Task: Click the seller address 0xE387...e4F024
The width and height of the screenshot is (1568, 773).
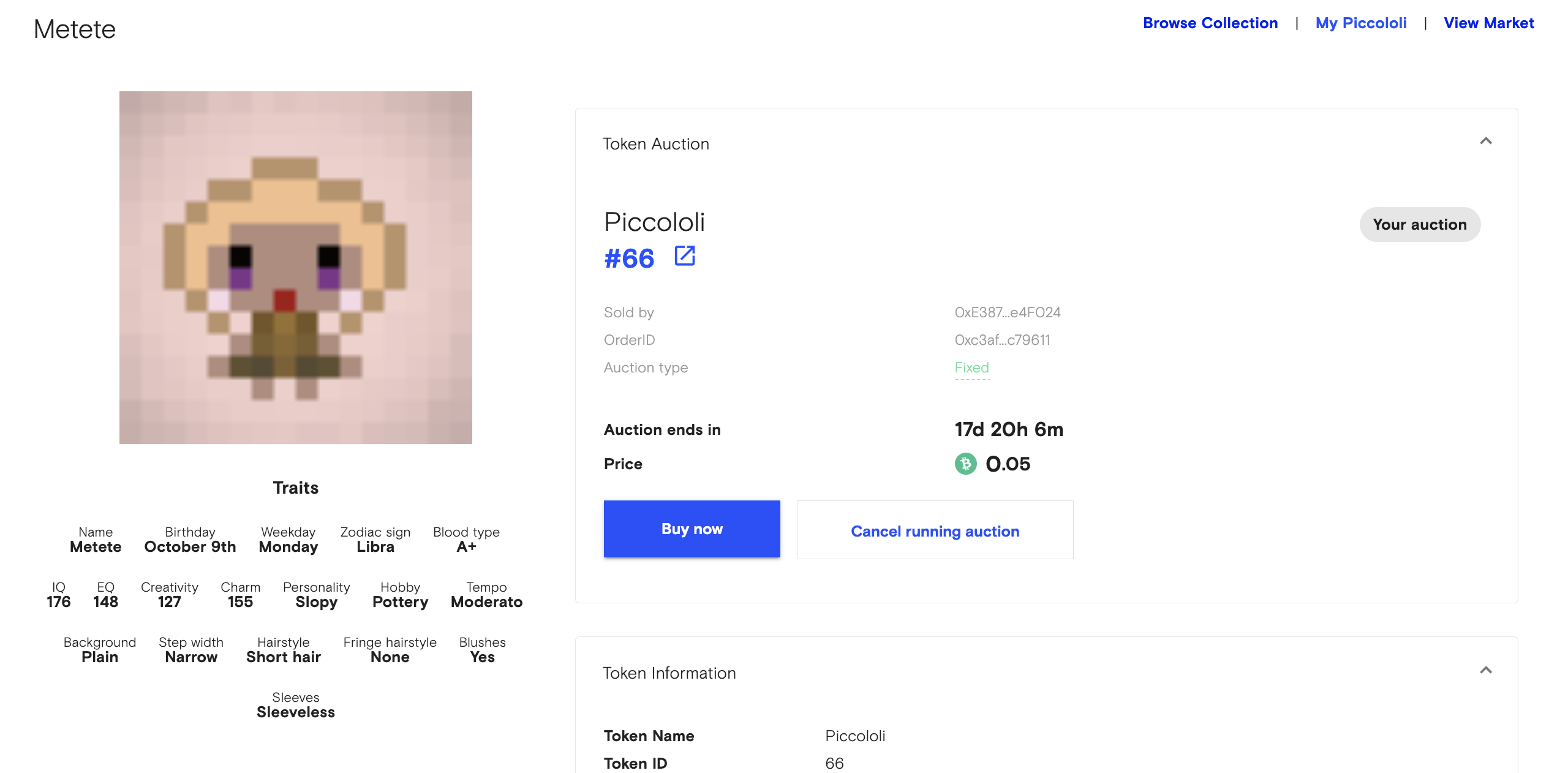Action: 1008,312
